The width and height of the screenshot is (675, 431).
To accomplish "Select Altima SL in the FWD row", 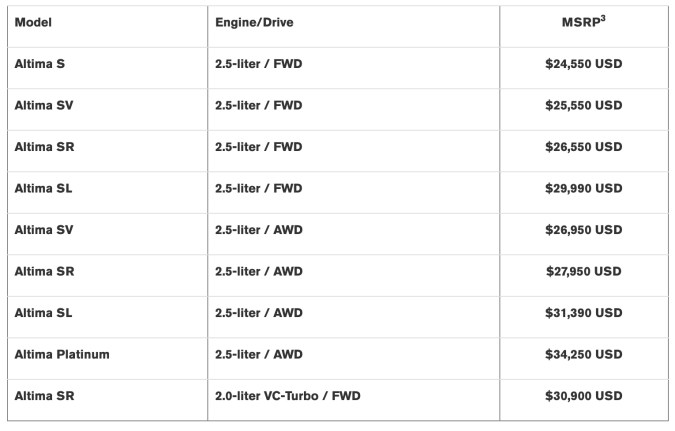I will click(x=43, y=188).
